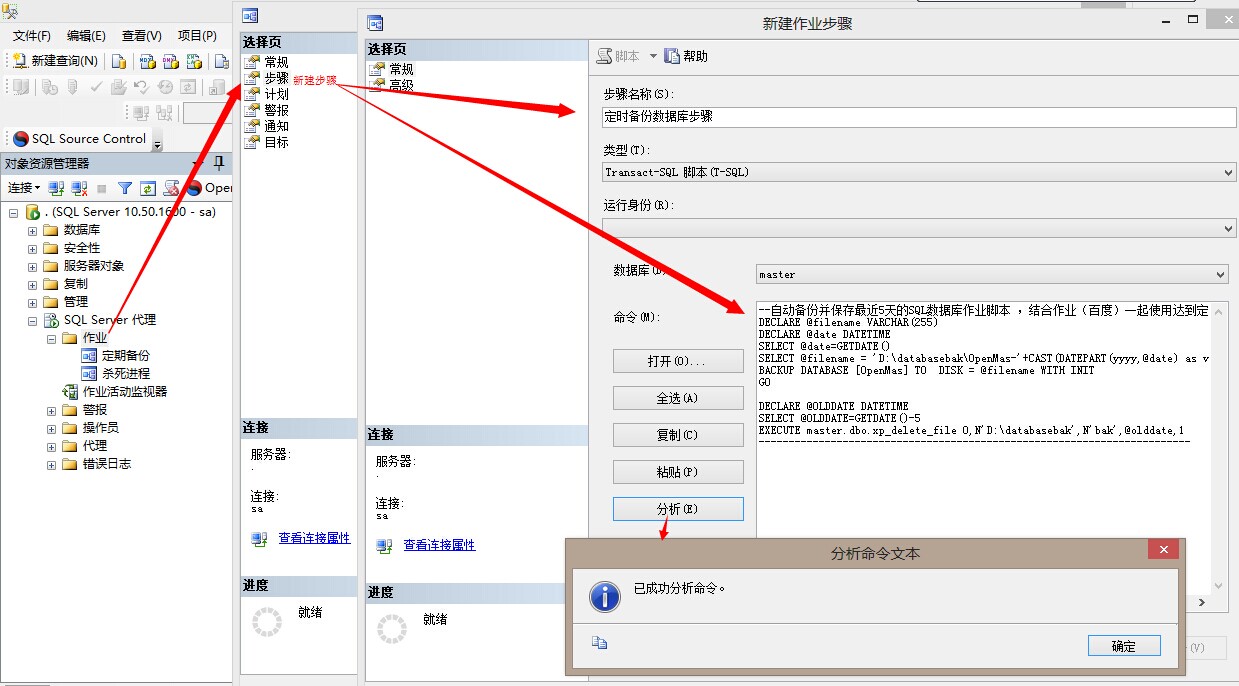Pin the Object Explorer panel
The image size is (1239, 686).
coord(219,163)
